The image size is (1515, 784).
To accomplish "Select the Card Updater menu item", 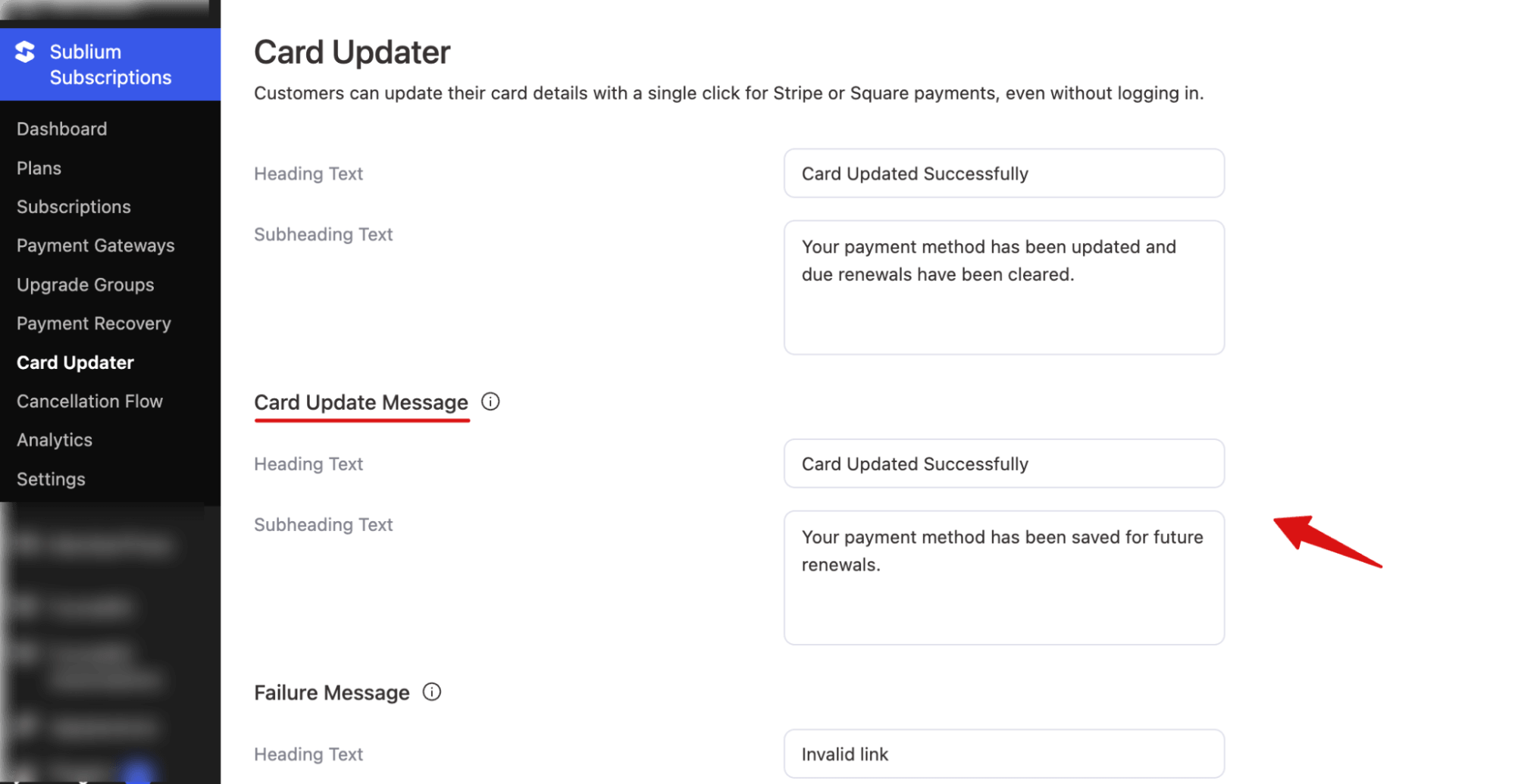I will (x=75, y=362).
